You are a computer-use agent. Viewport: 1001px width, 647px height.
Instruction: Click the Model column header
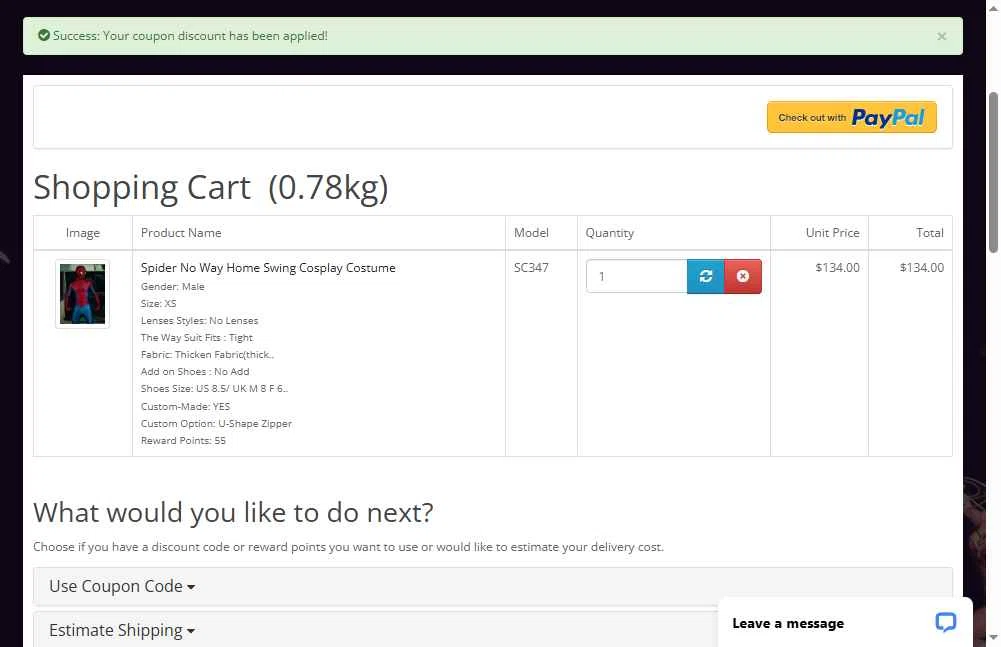tap(531, 233)
